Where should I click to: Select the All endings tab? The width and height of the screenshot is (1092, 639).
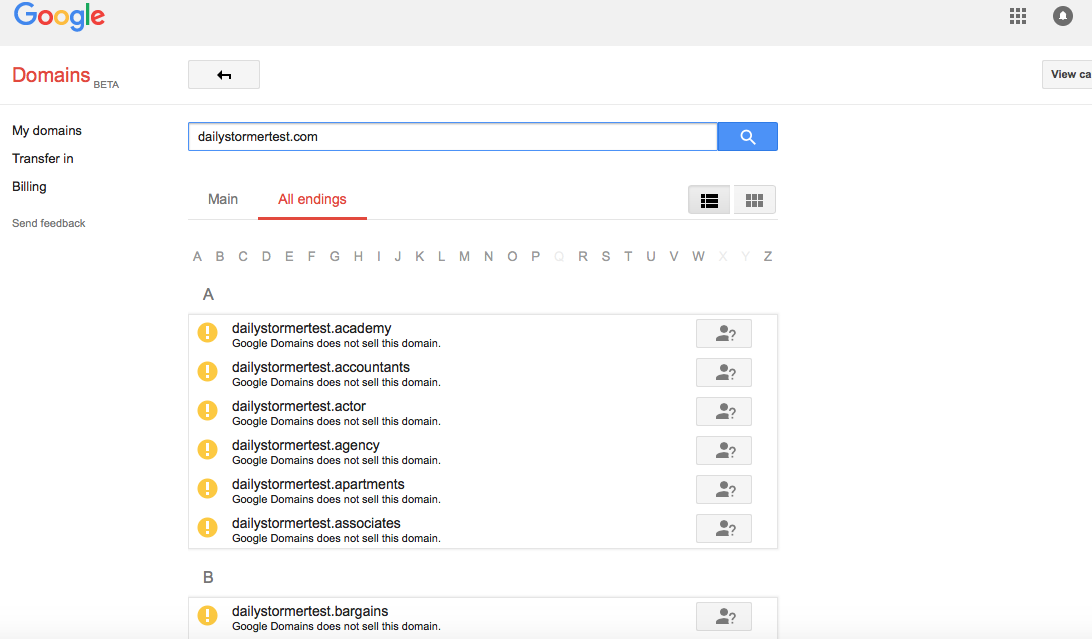(312, 199)
